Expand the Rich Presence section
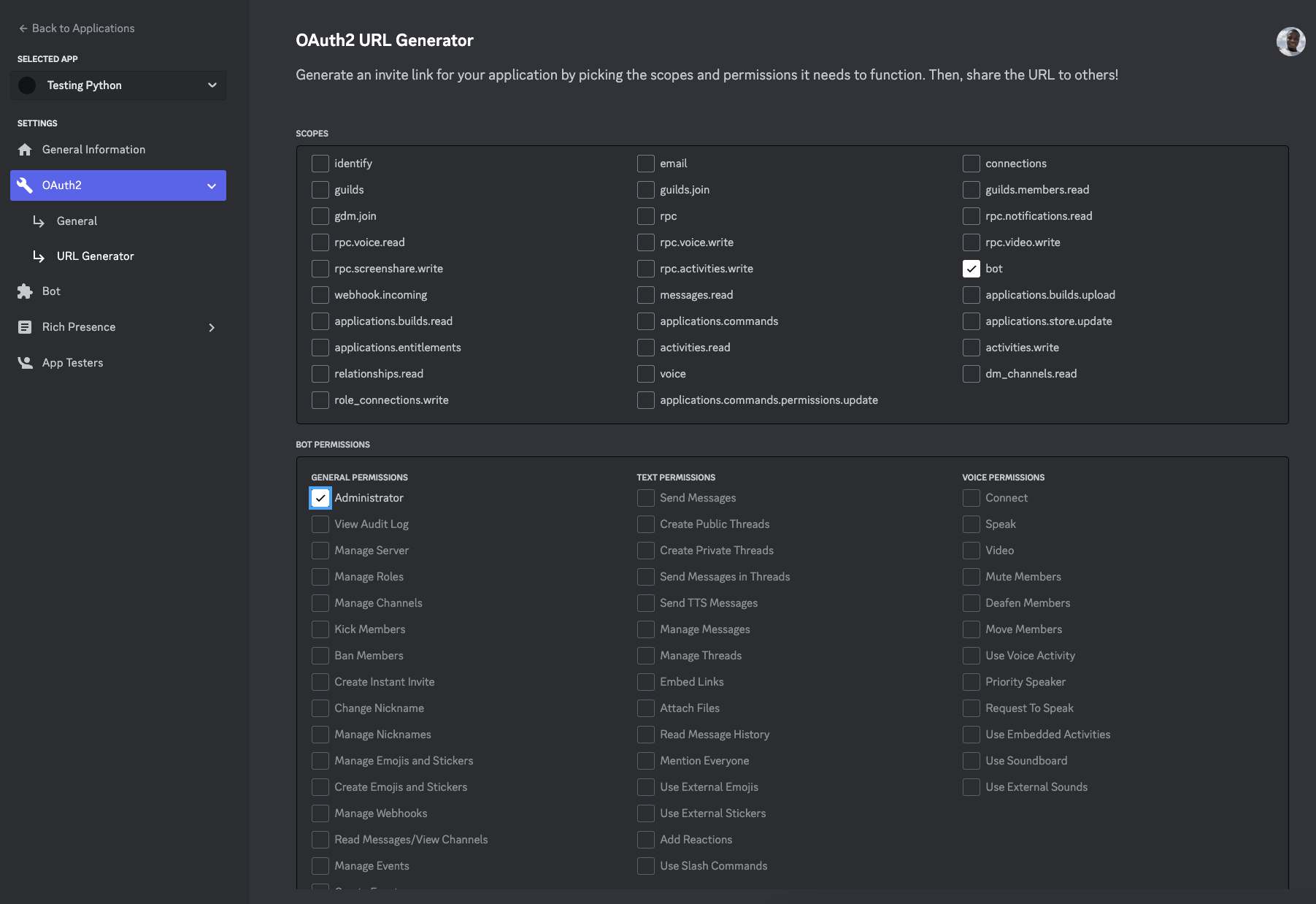Image resolution: width=1316 pixels, height=904 pixels. tap(212, 326)
